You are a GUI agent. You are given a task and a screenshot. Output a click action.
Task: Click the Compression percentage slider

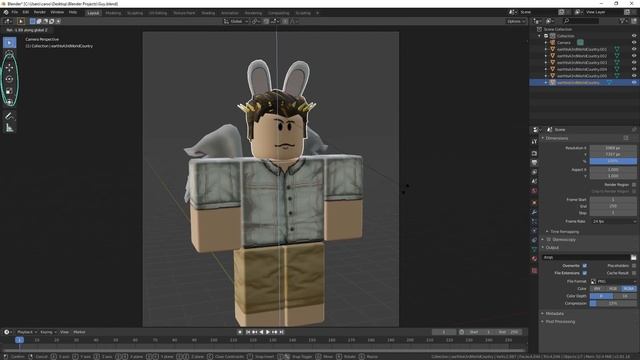coord(613,304)
